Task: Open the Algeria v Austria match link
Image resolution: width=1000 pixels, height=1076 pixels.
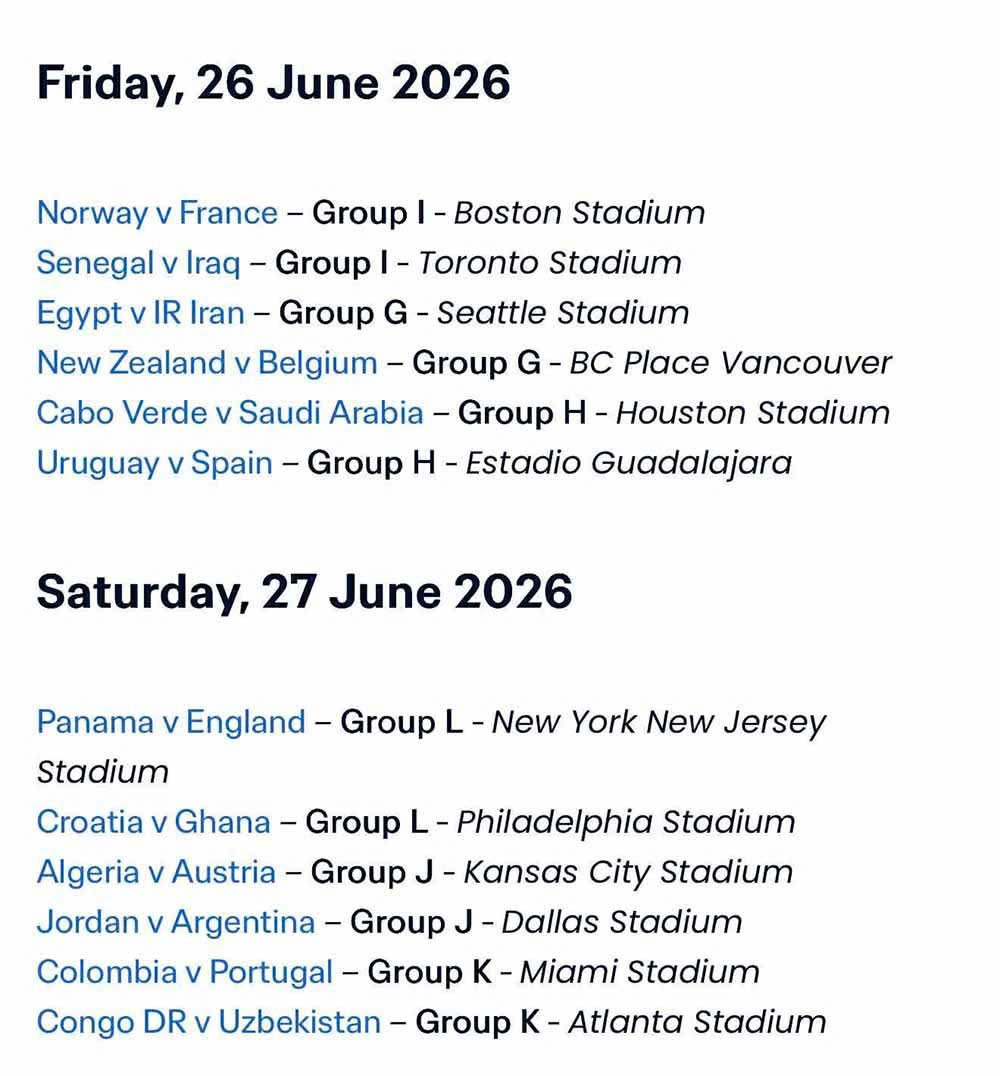Action: (156, 872)
